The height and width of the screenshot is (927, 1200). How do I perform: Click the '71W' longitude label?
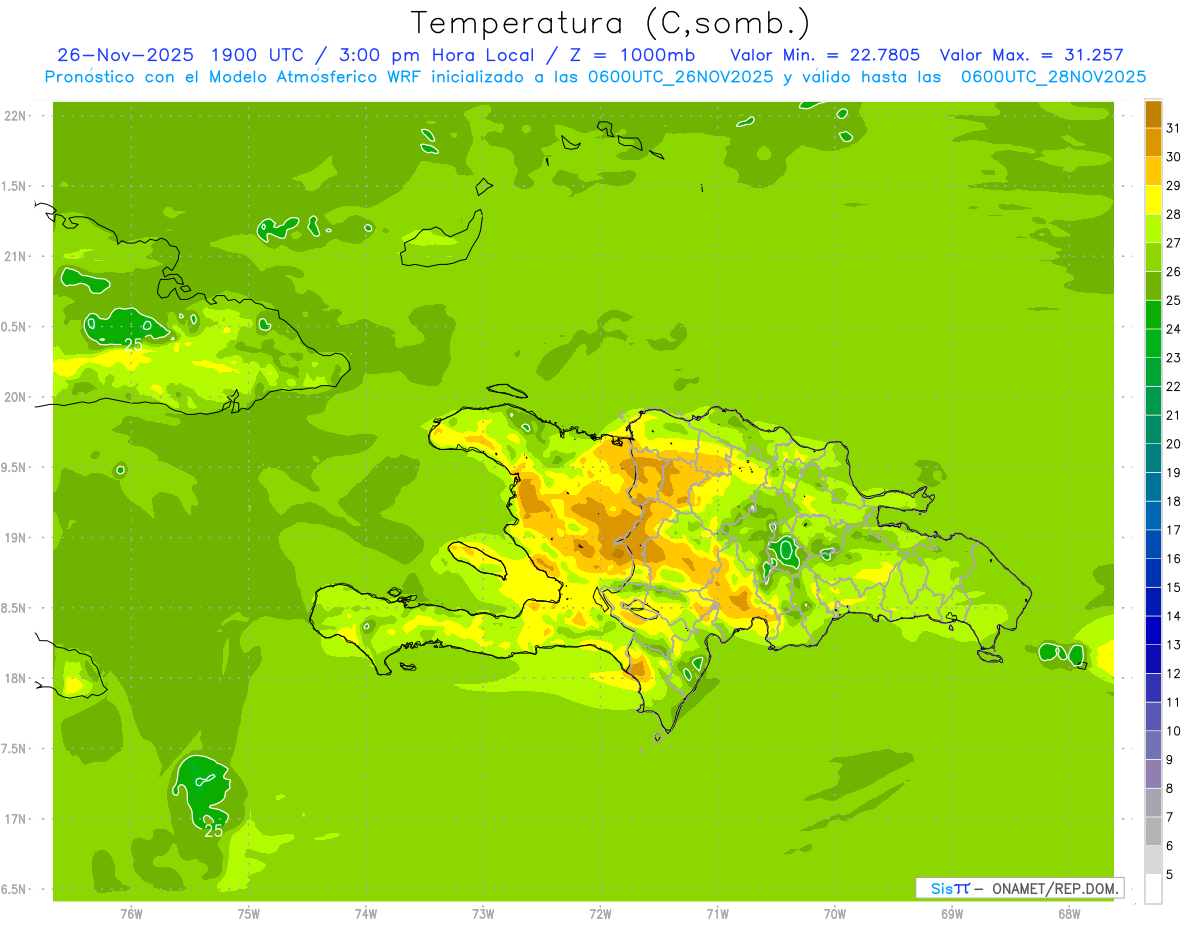point(717,914)
